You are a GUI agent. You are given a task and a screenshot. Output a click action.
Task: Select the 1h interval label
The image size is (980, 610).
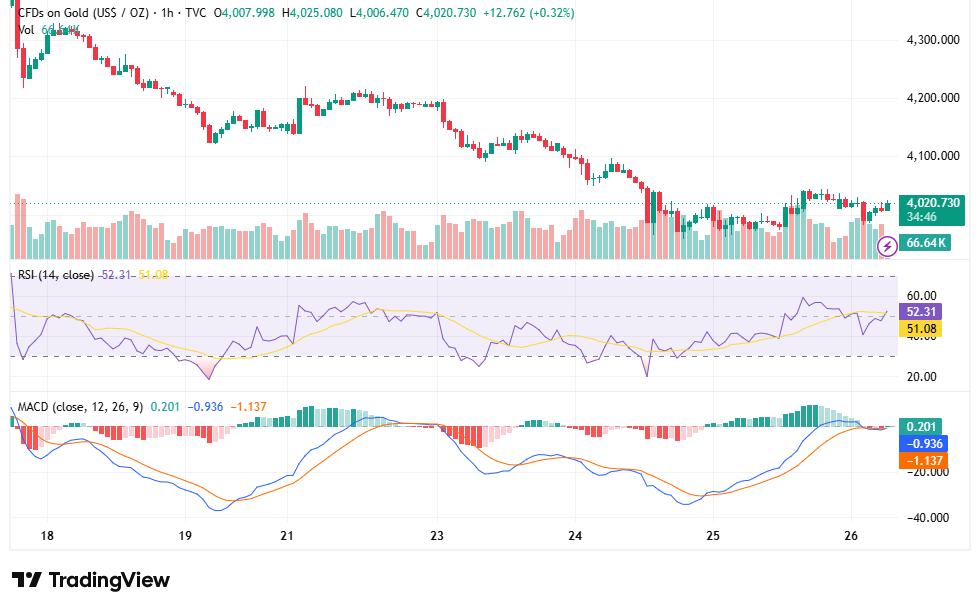click(167, 12)
